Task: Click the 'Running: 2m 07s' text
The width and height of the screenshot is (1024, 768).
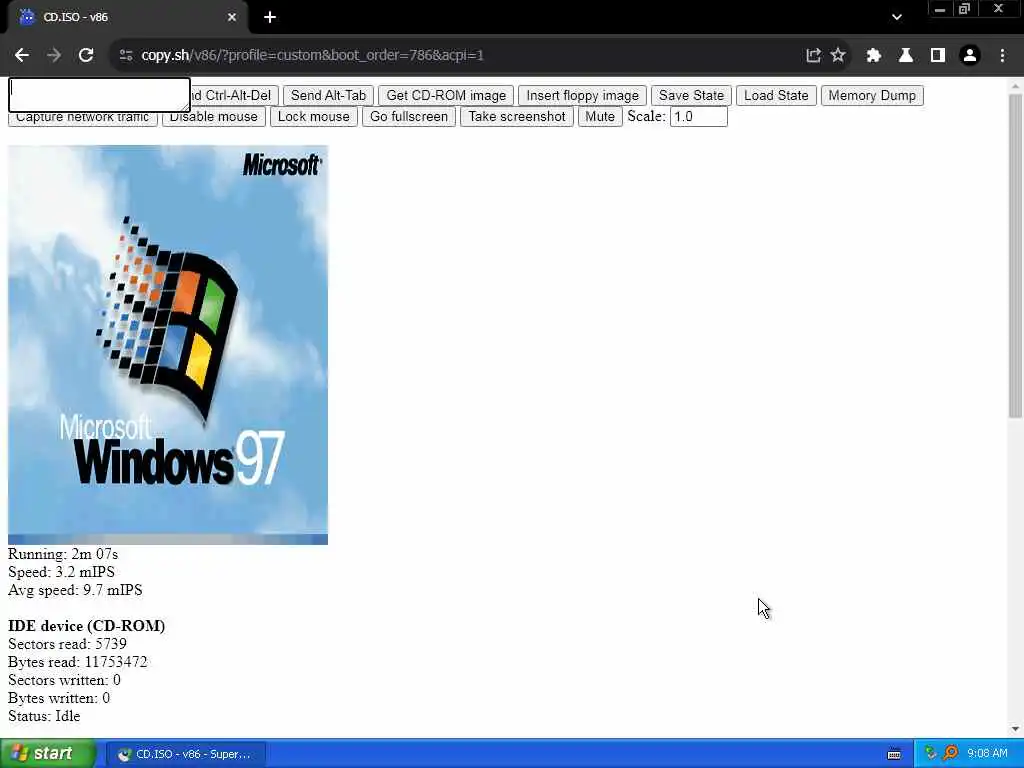Action: [63, 554]
